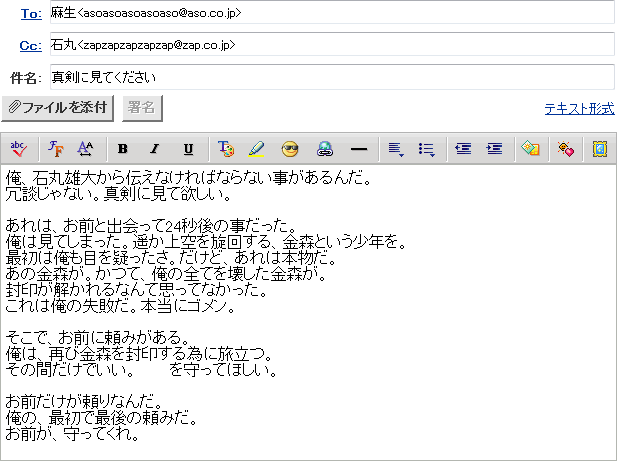This screenshot has width=617, height=461.
Task: Pick highlight color with marker icon
Action: tap(257, 149)
